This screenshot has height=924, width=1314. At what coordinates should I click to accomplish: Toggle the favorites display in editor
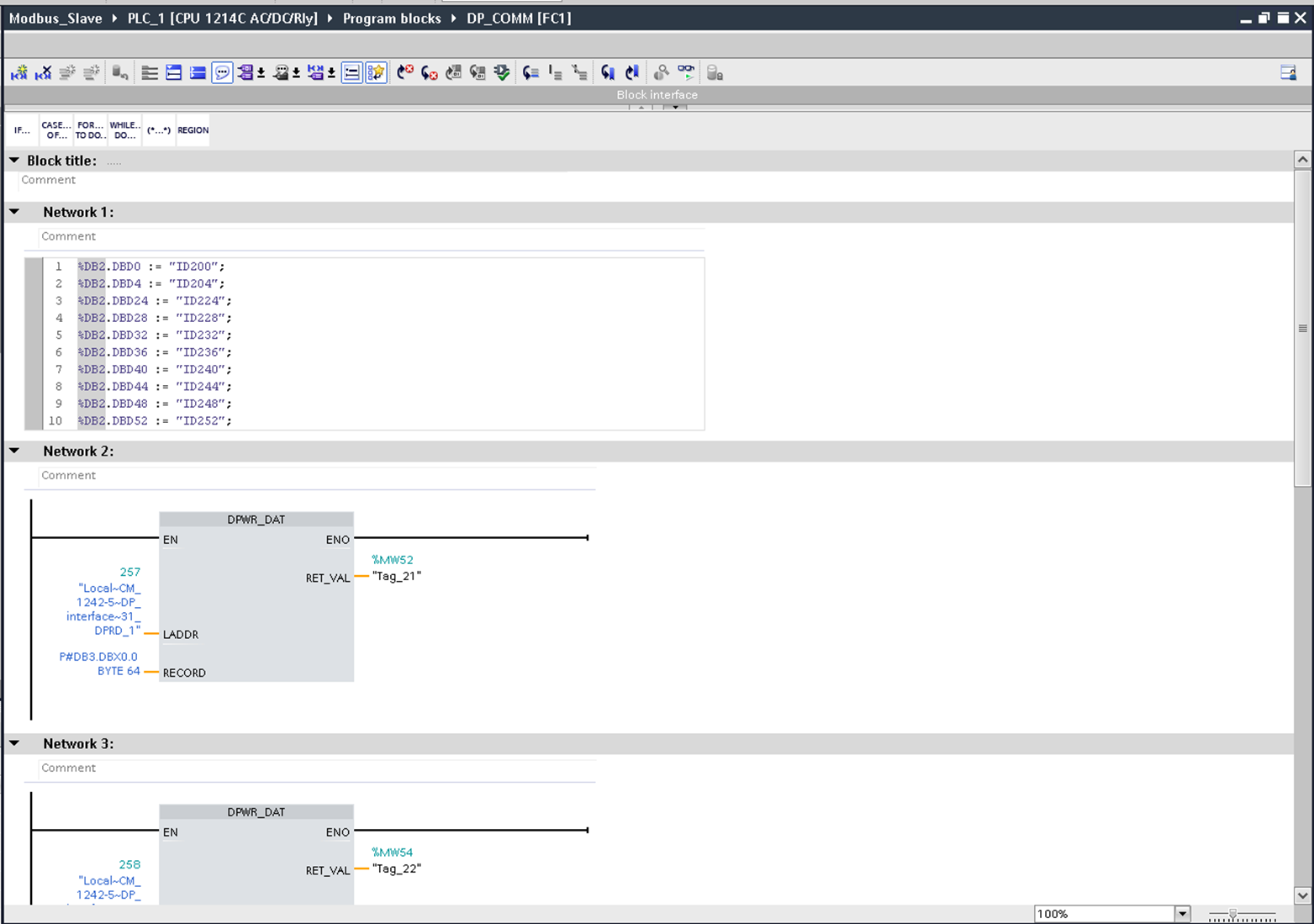coord(376,73)
